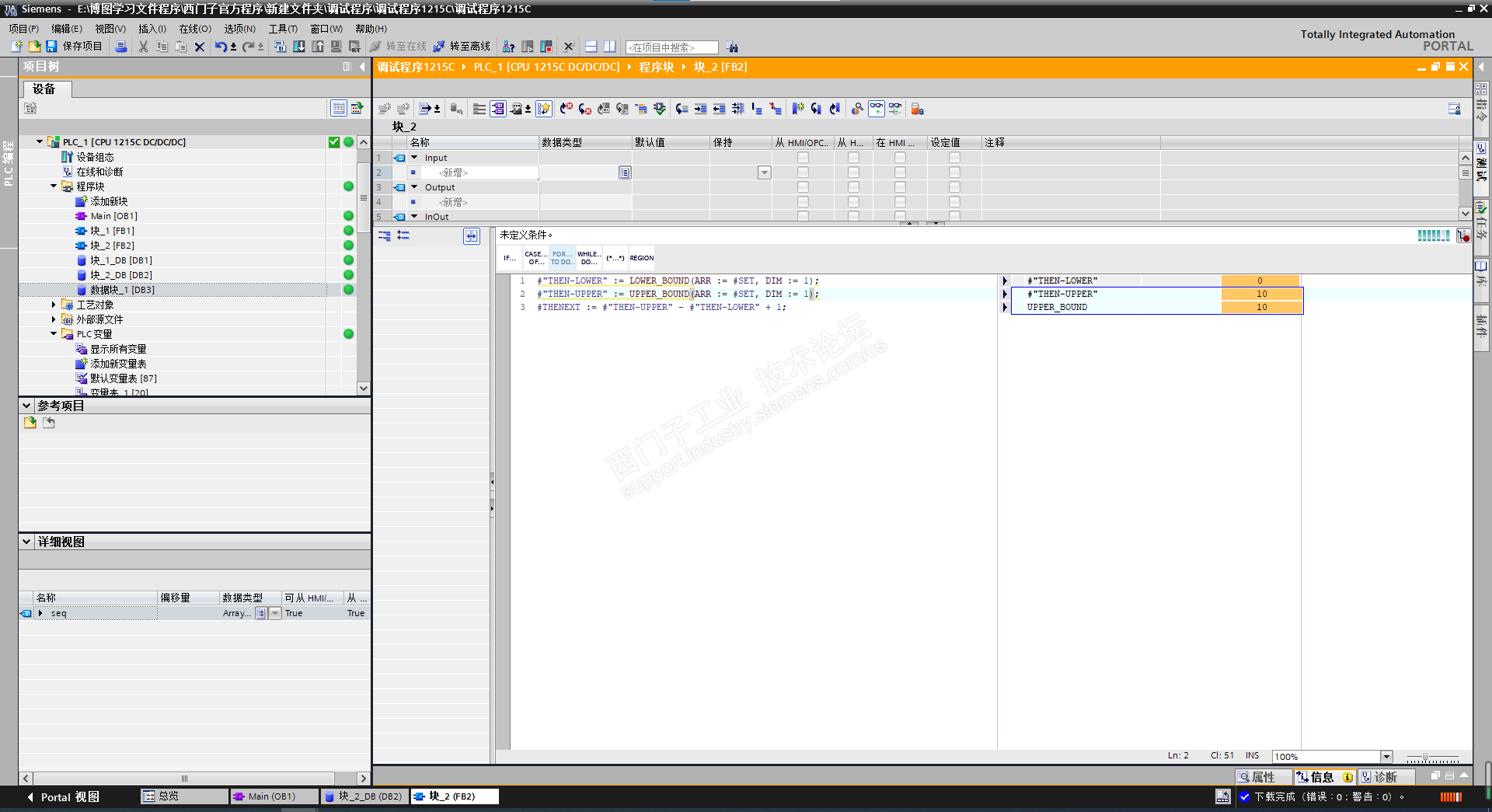Image resolution: width=1492 pixels, height=812 pixels.
Task: Select 块_1 [FB1] in project tree
Action: (112, 231)
